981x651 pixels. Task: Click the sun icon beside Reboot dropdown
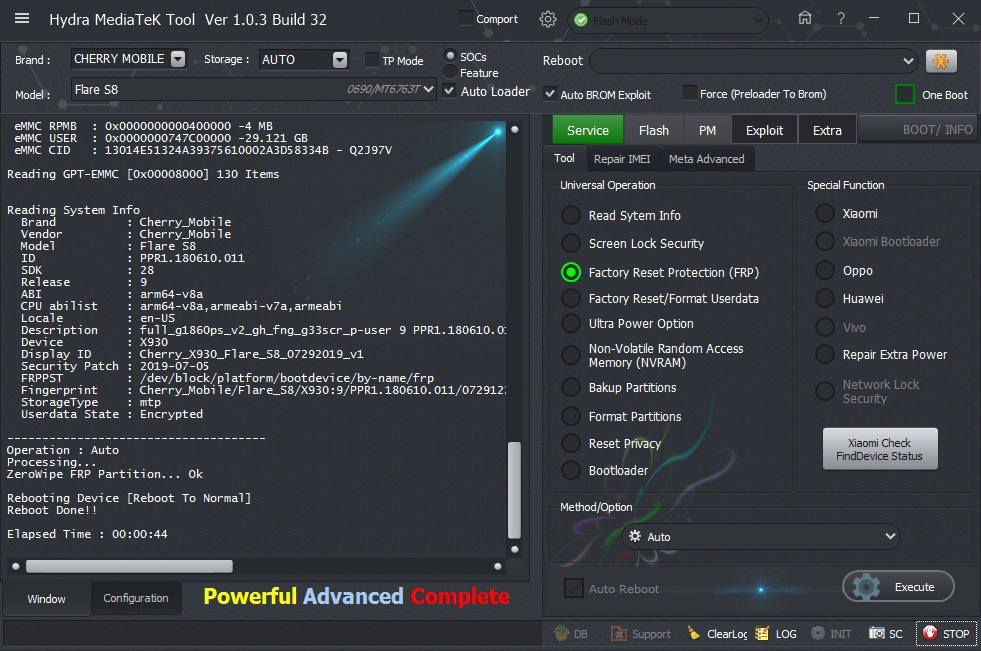pos(940,61)
